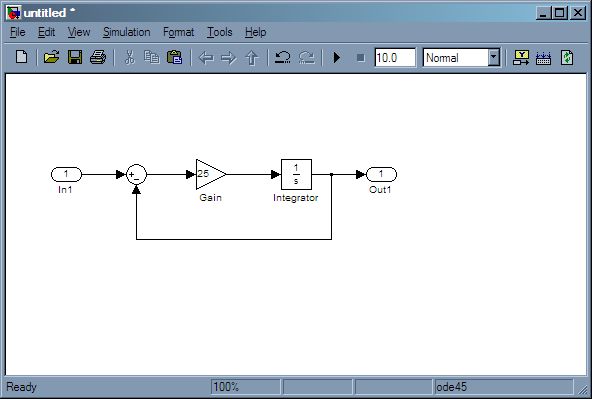
Task: Open the Edit menu
Action: click(x=46, y=32)
